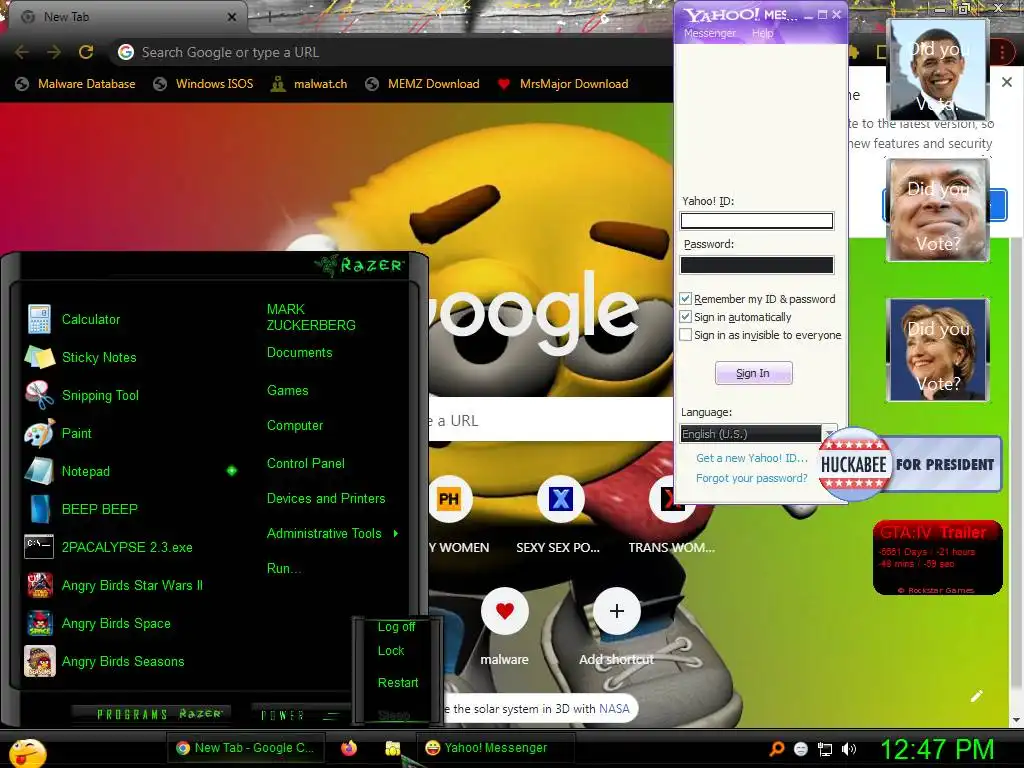1024x768 pixels.
Task: Click Forgot your password link
Action: pyautogui.click(x=752, y=478)
